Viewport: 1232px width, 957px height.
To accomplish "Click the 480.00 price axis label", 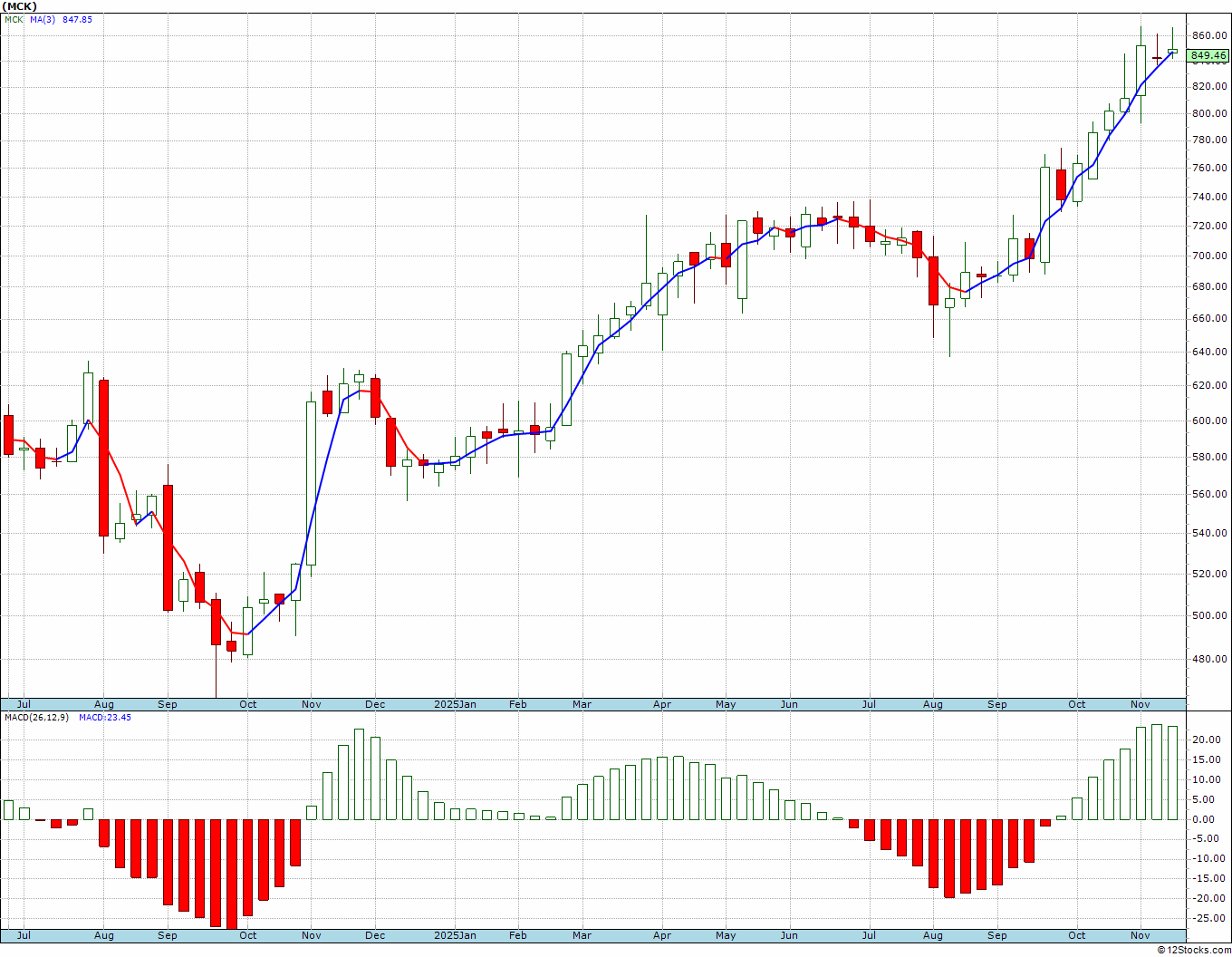I will click(1209, 659).
